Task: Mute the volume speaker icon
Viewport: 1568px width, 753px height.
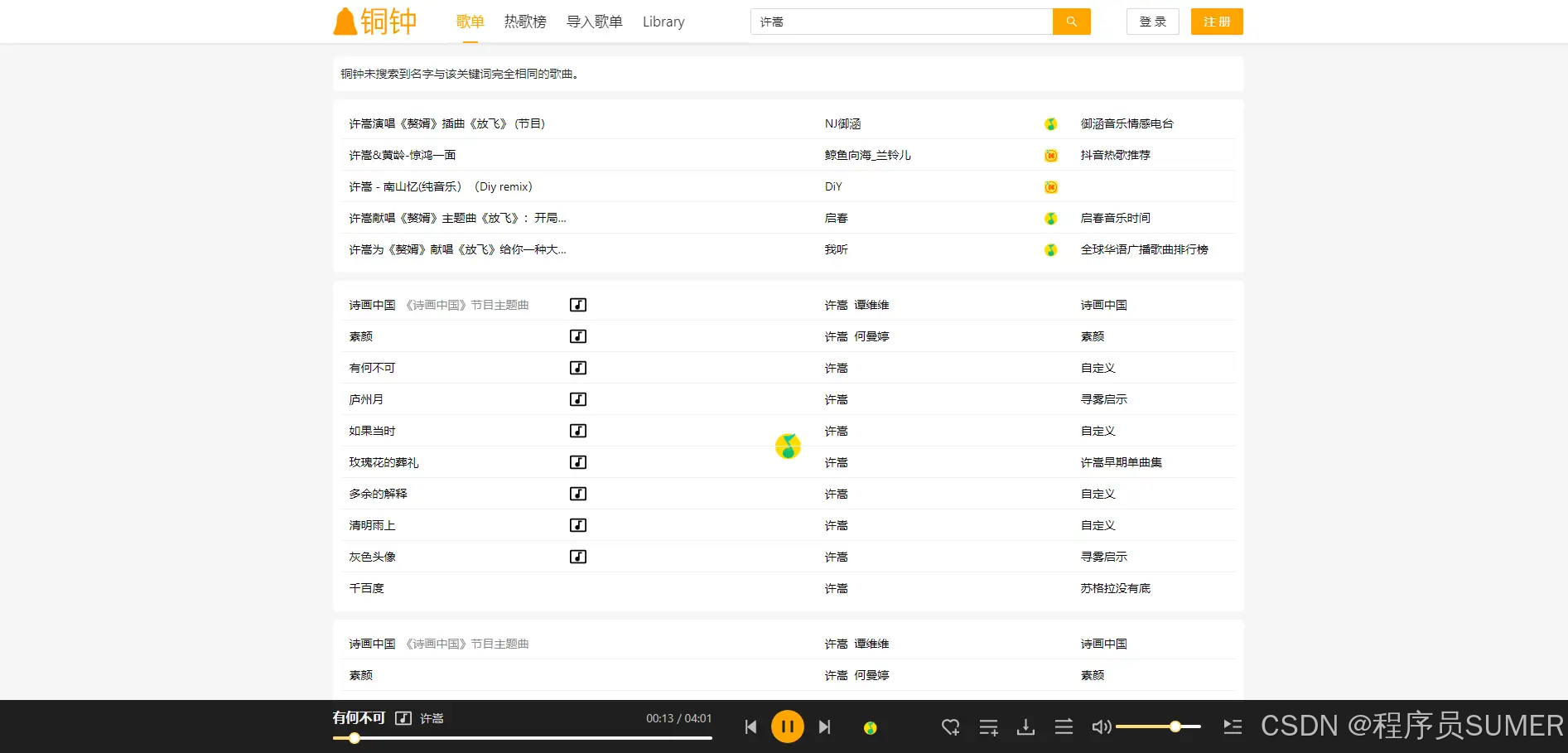Action: pyautogui.click(x=1101, y=727)
